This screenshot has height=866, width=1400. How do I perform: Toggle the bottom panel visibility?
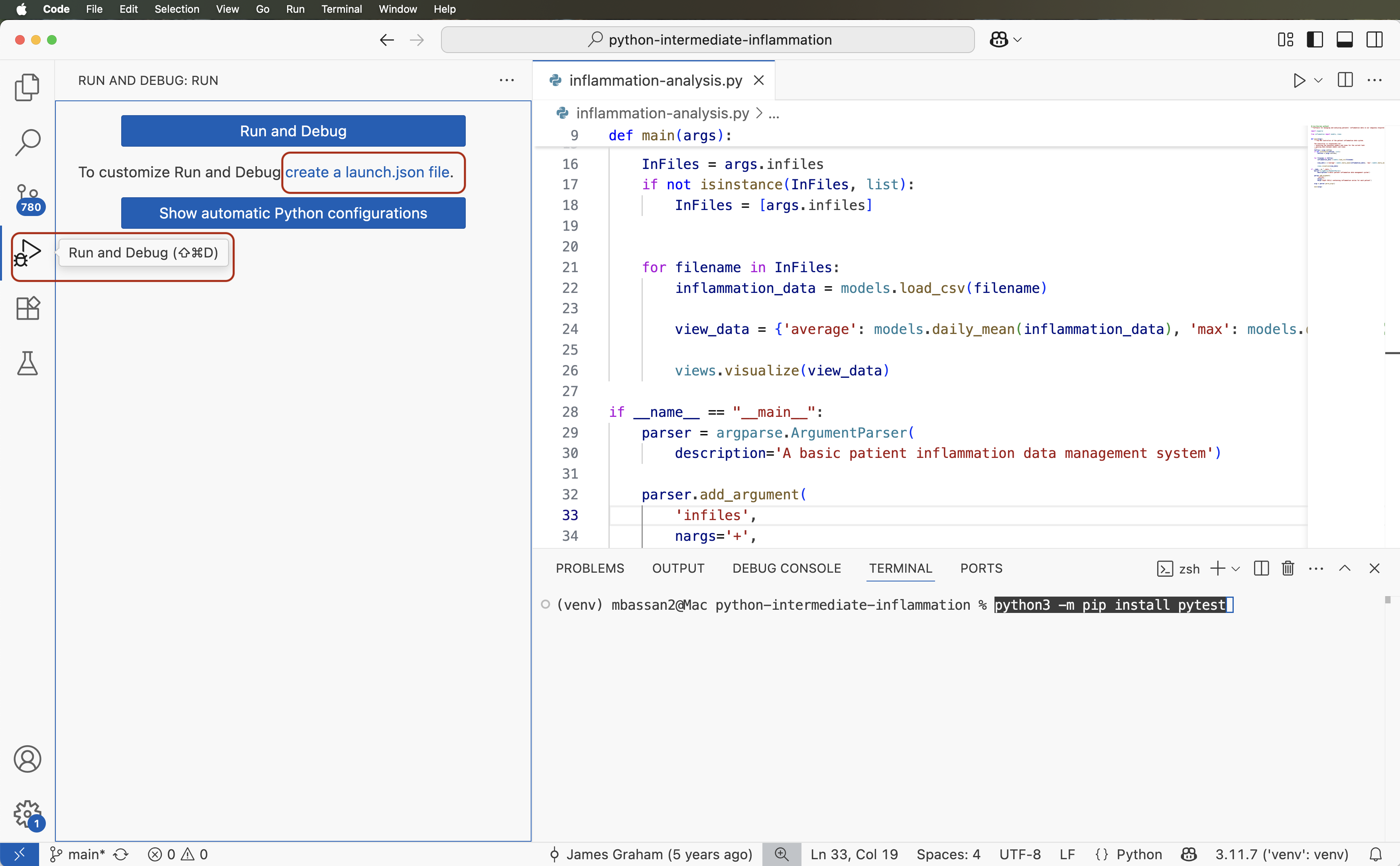(1345, 39)
